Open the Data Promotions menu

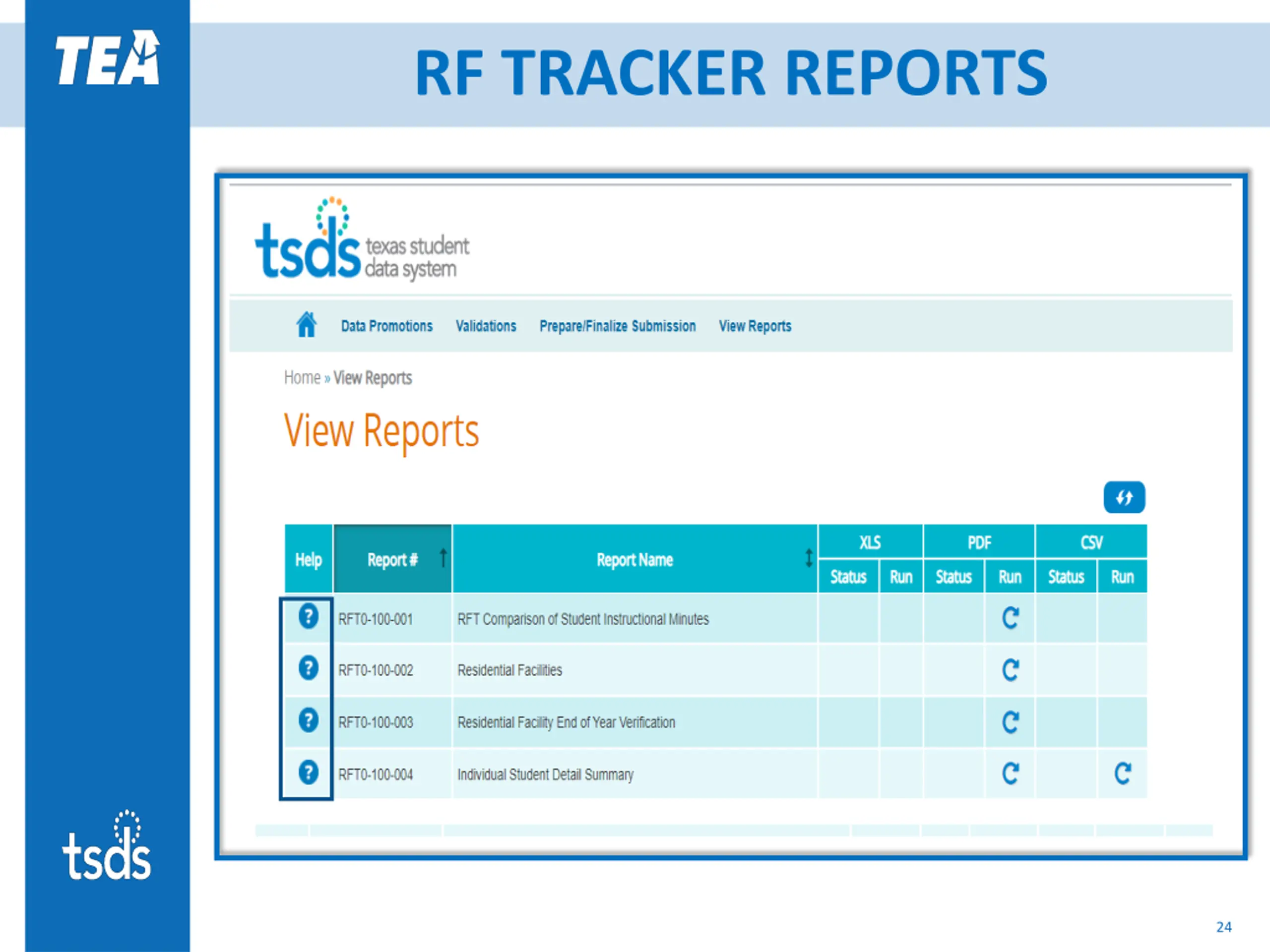pyautogui.click(x=386, y=326)
